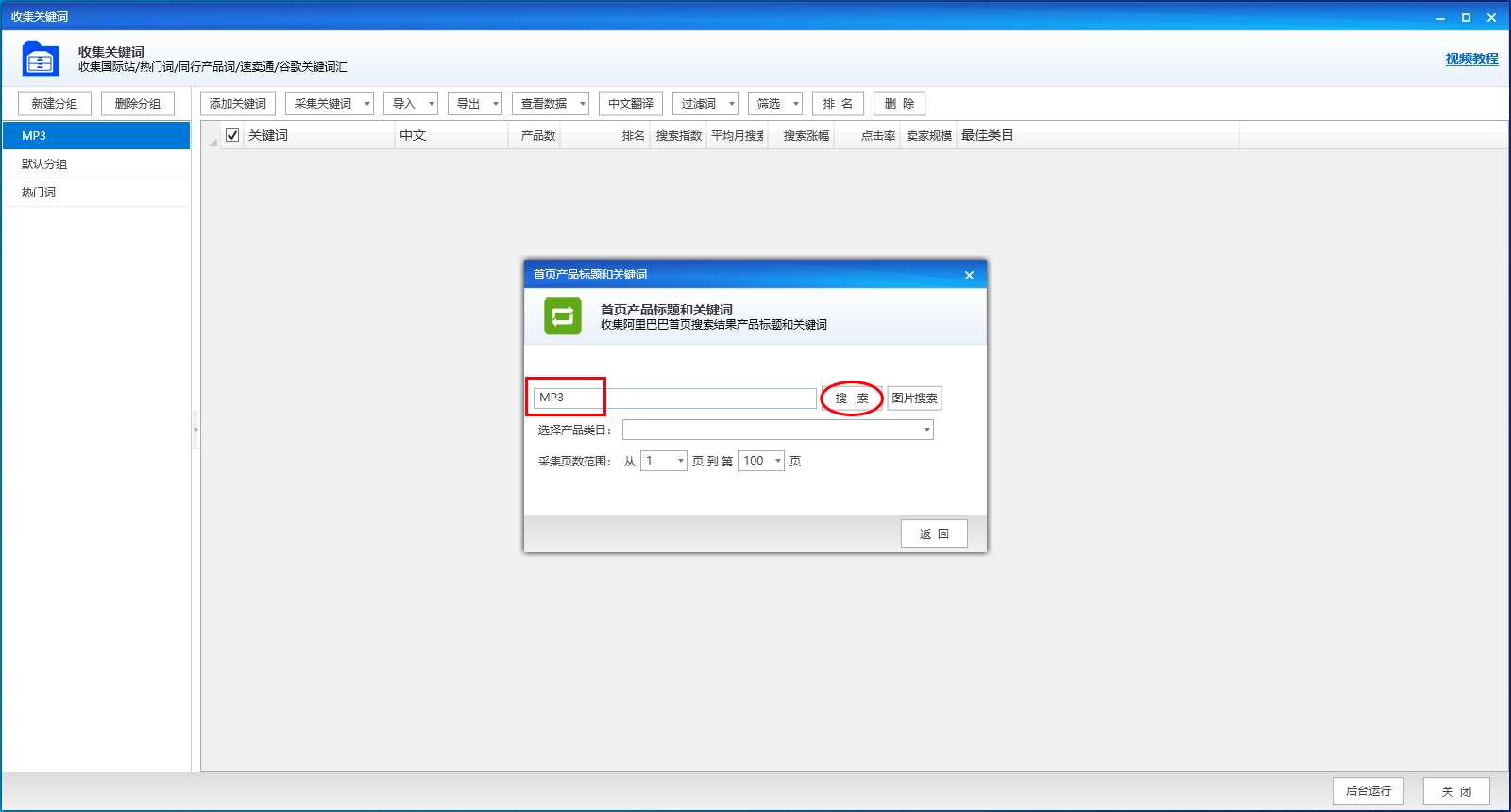This screenshot has height=812, width=1511.
Task: Select the MP3 group in sidebar
Action: click(x=96, y=135)
